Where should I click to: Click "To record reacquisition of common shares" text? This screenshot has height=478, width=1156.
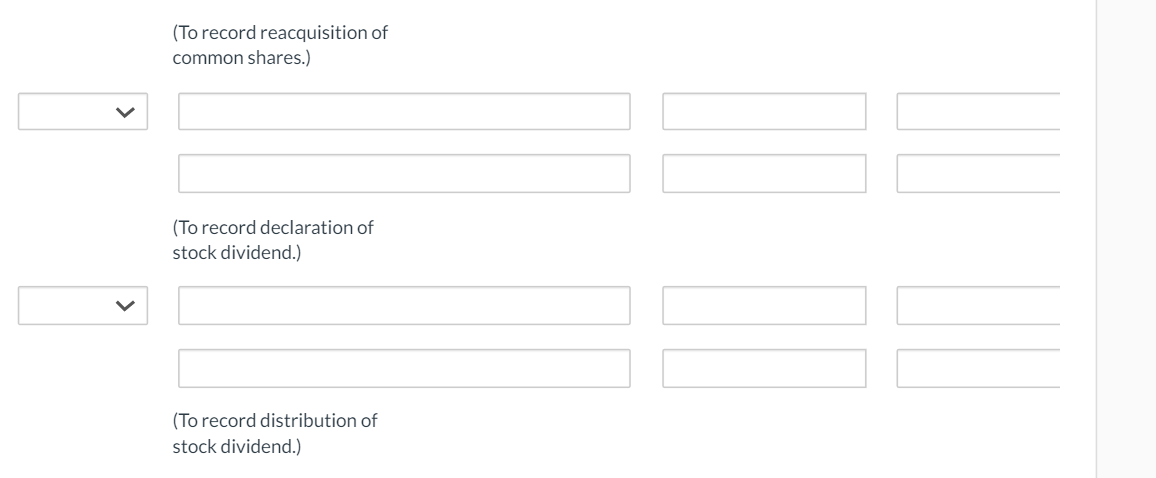[x=279, y=45]
